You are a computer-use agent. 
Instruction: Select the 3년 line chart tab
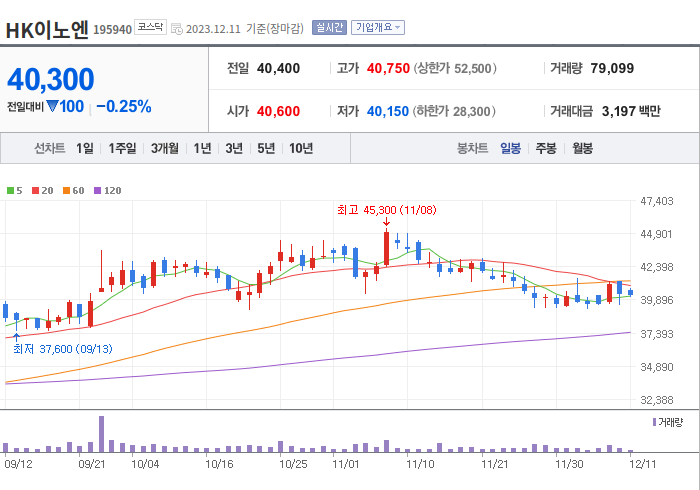click(234, 148)
